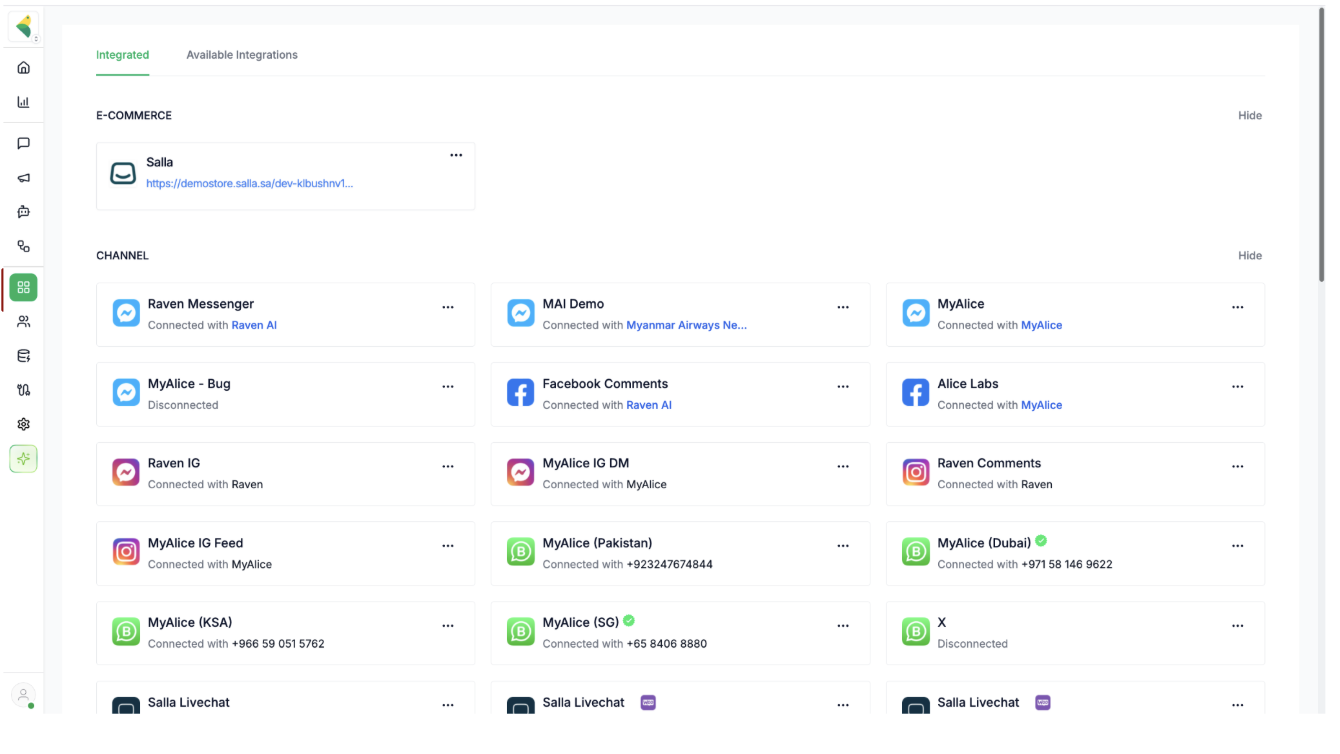Click the Messenger icon on Raven Messenger card
1340x754 pixels.
tap(126, 313)
